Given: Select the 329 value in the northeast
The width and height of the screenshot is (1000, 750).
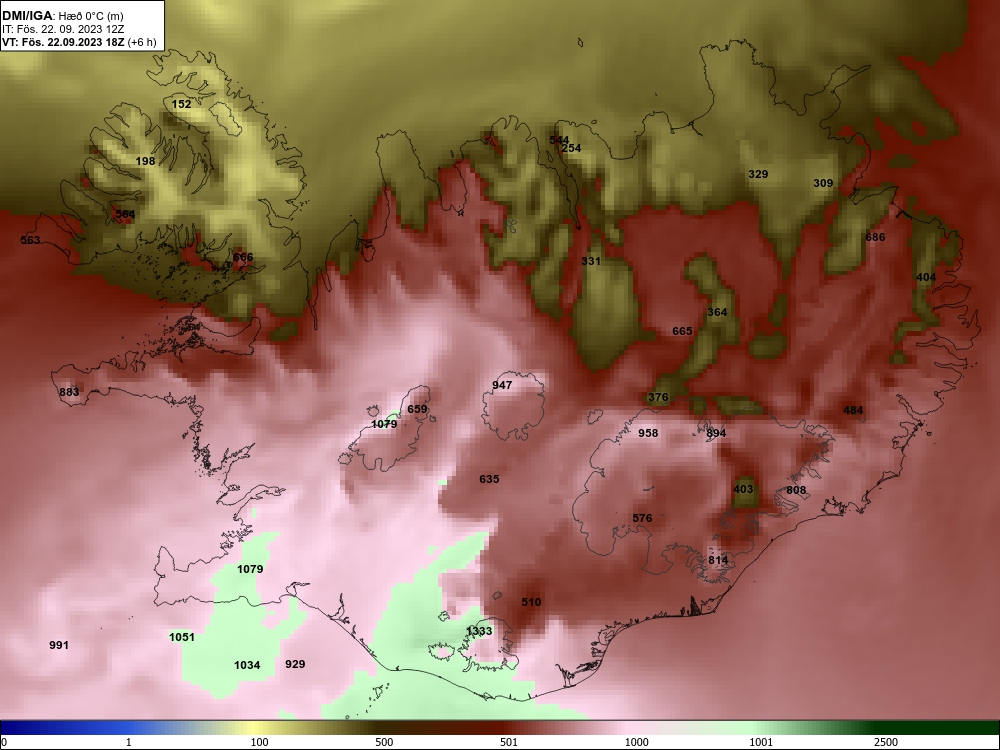Looking at the screenshot, I should (x=758, y=174).
